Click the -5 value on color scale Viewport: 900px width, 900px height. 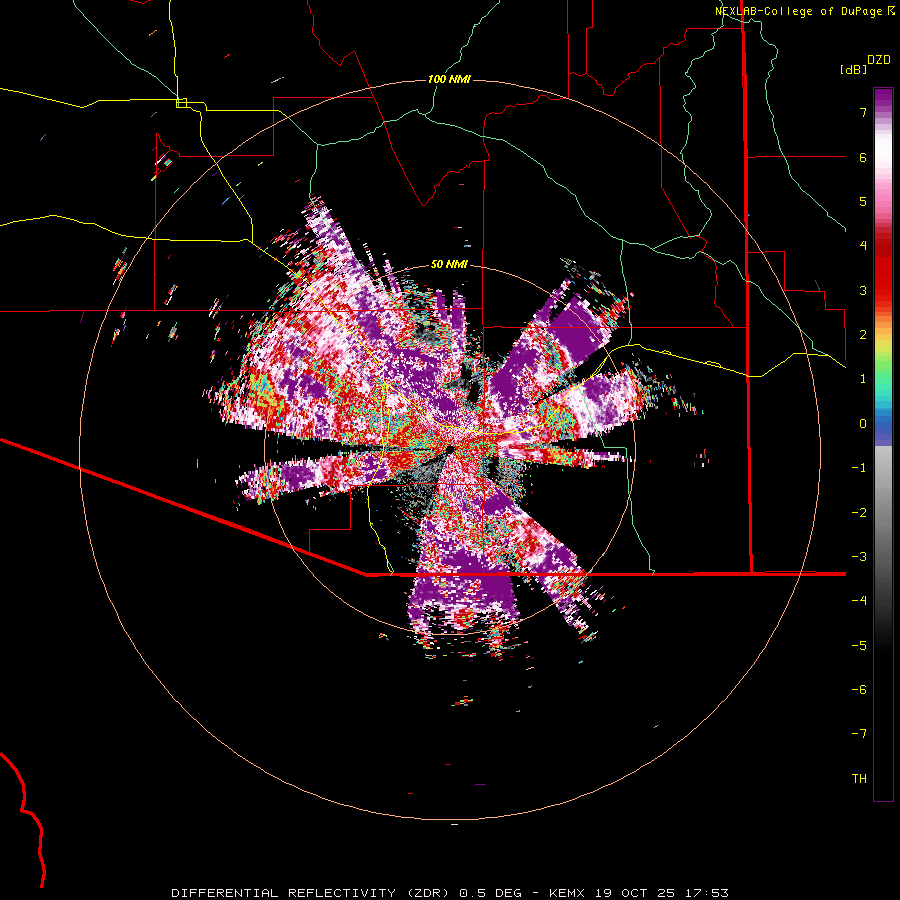click(859, 646)
